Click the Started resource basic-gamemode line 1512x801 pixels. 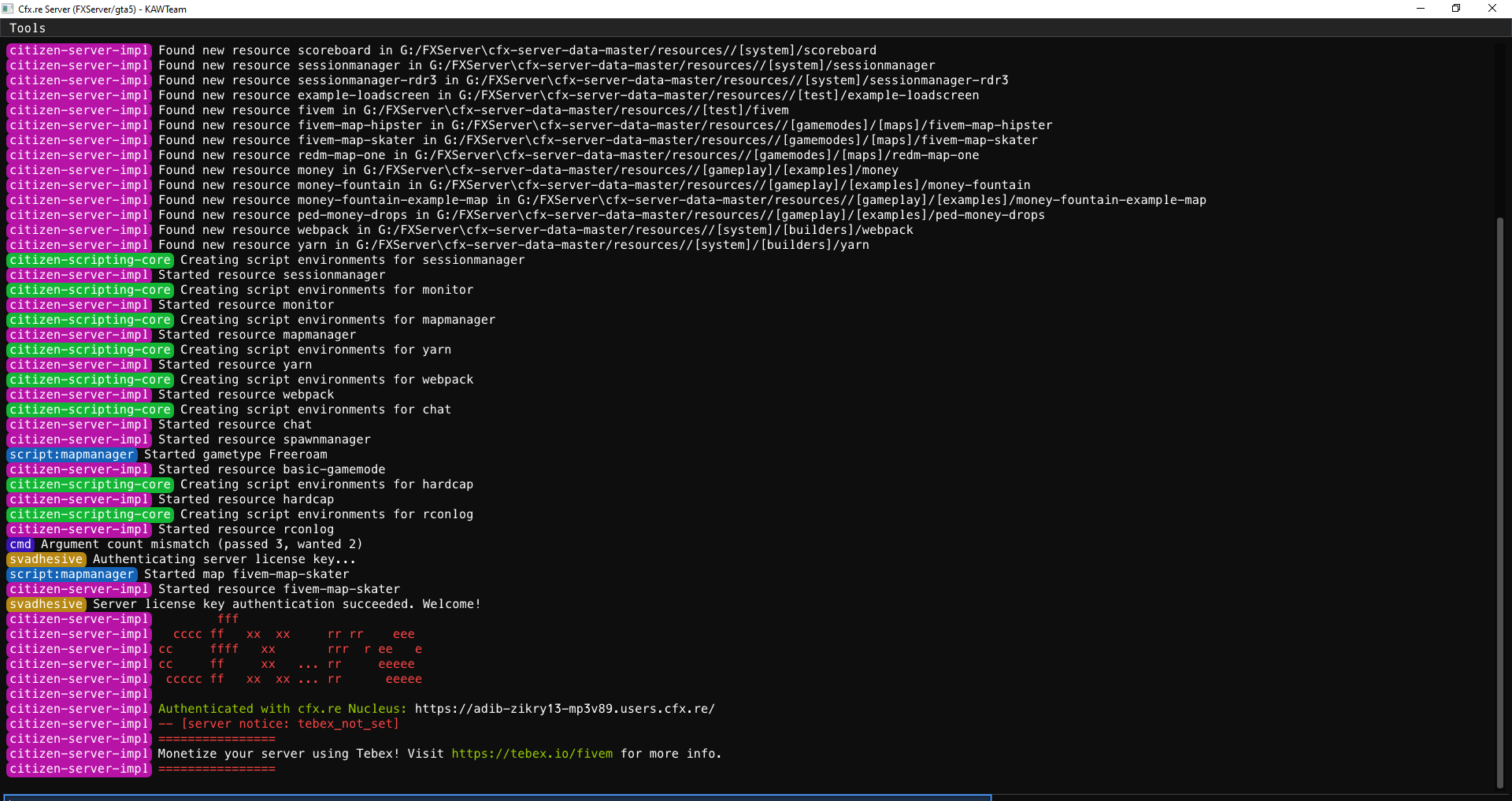click(272, 469)
